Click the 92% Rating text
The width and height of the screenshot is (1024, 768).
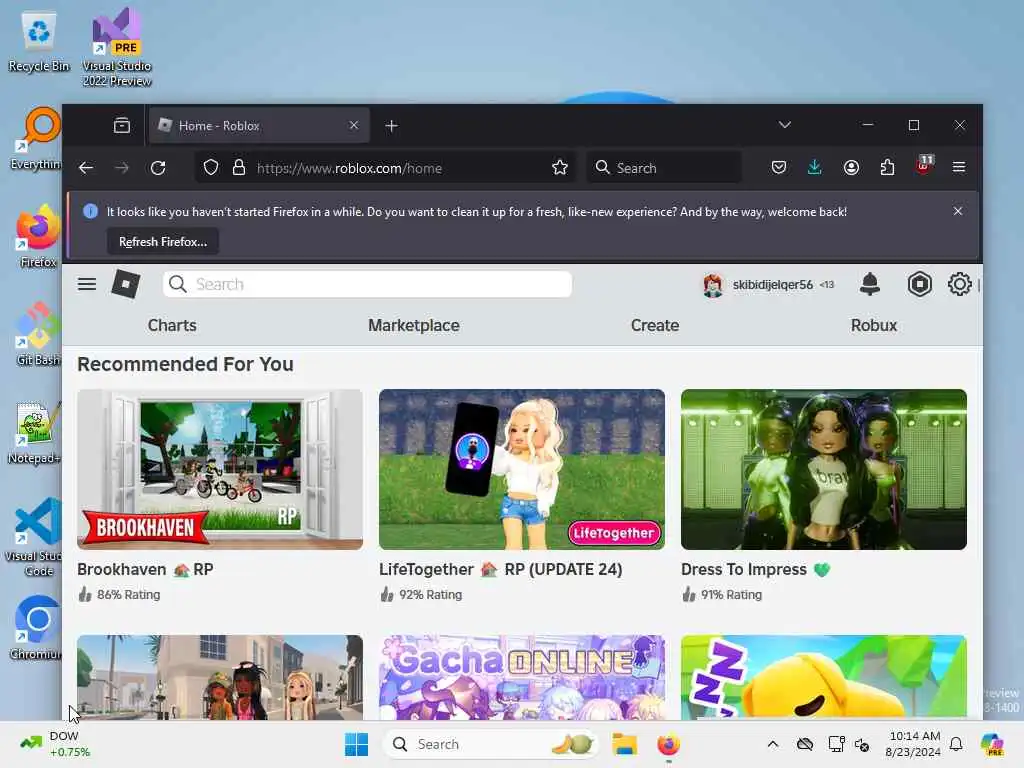tap(430, 595)
